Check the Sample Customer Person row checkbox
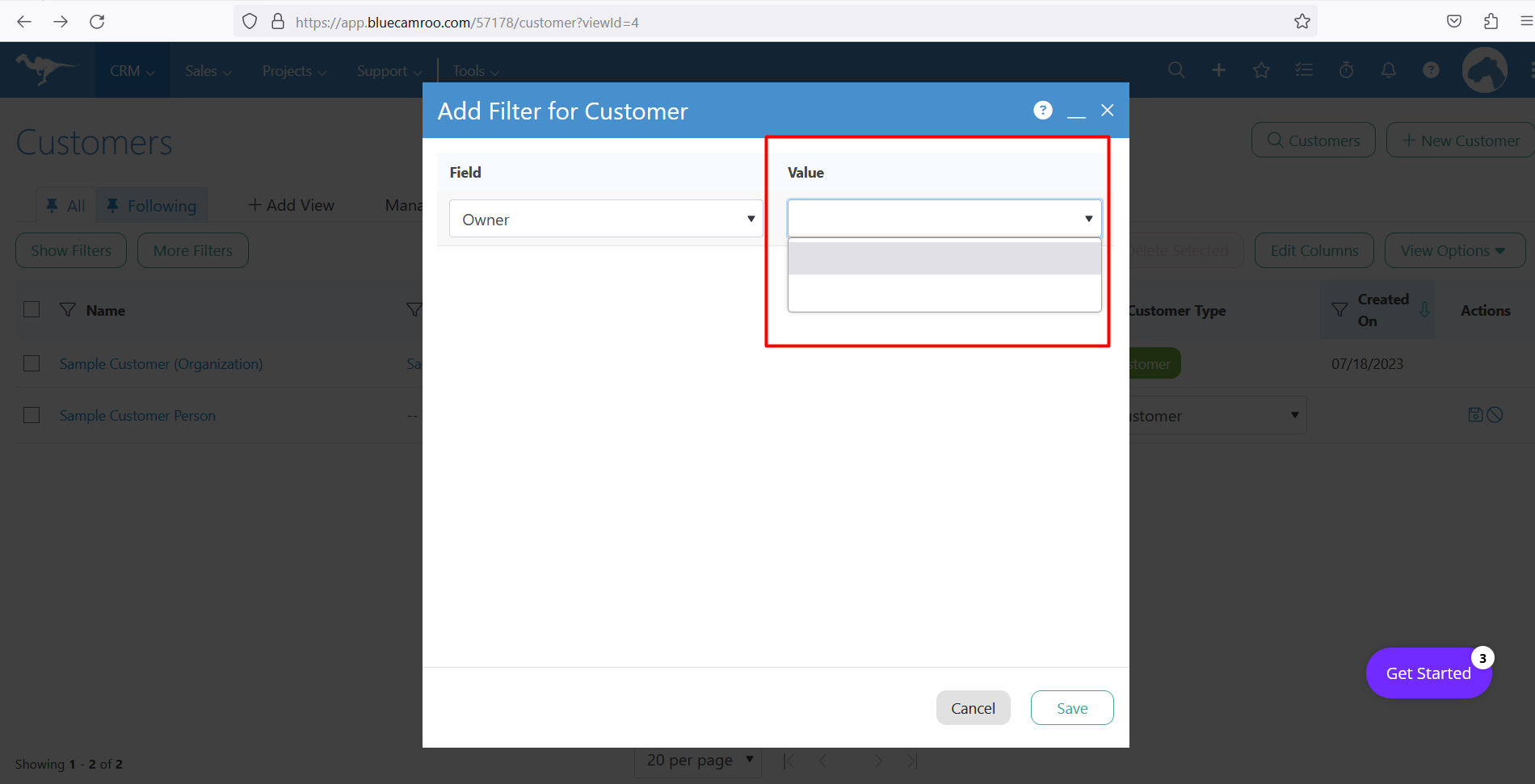The height and width of the screenshot is (784, 1535). (32, 415)
